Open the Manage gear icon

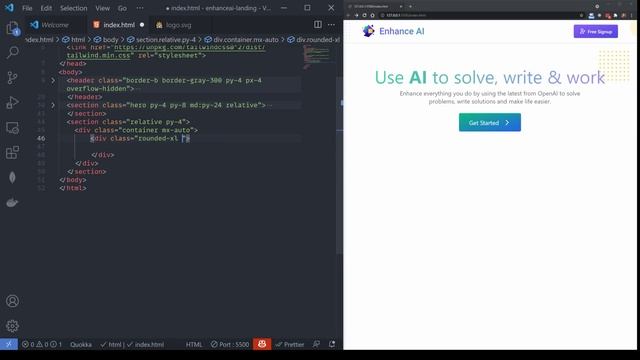tap(12, 326)
